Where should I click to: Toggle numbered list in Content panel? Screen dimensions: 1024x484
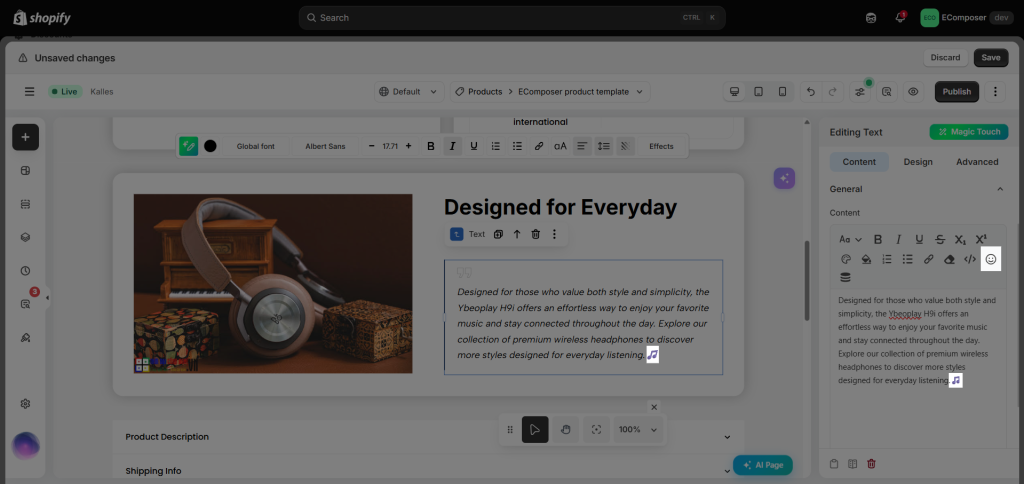tap(887, 259)
